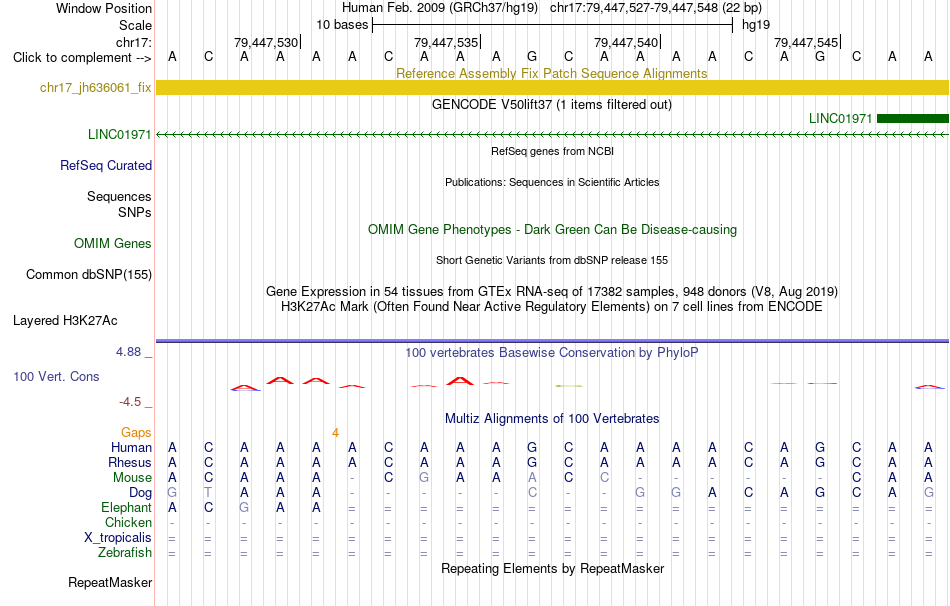The image size is (950, 606).
Task: Click the hg19 label after scale bar
Action: coord(756,25)
